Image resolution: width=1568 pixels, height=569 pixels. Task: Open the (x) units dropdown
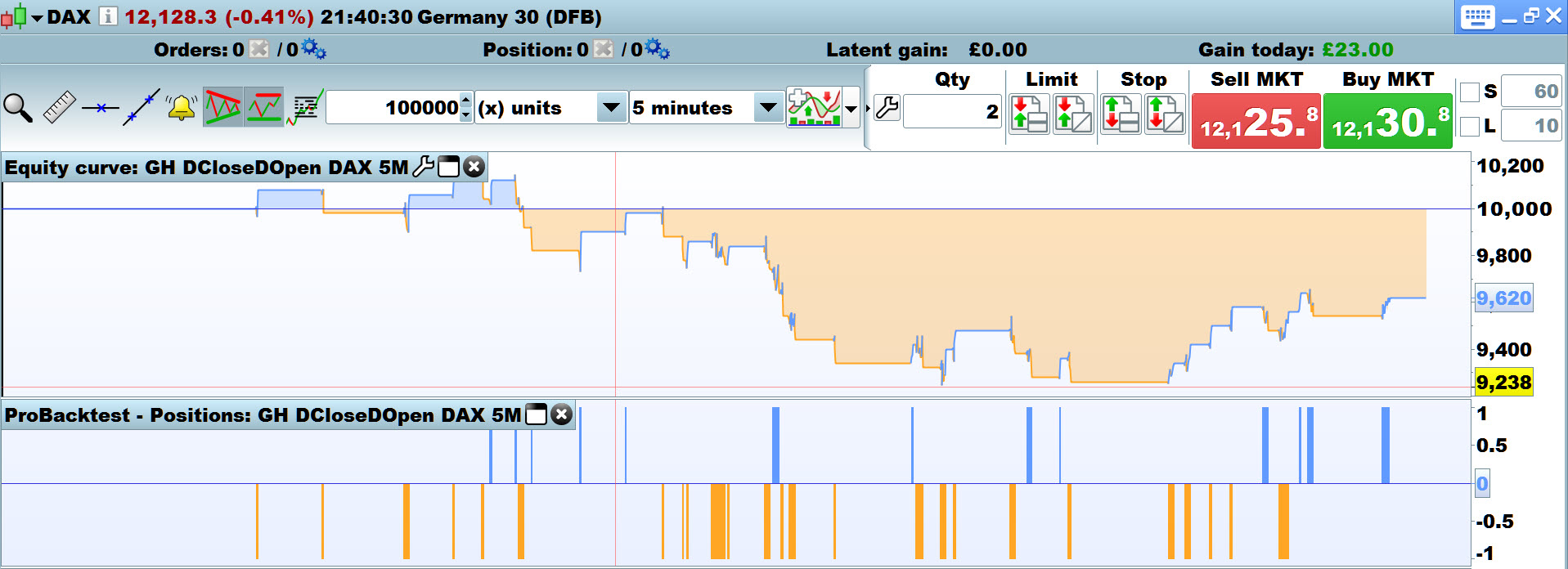point(550,108)
